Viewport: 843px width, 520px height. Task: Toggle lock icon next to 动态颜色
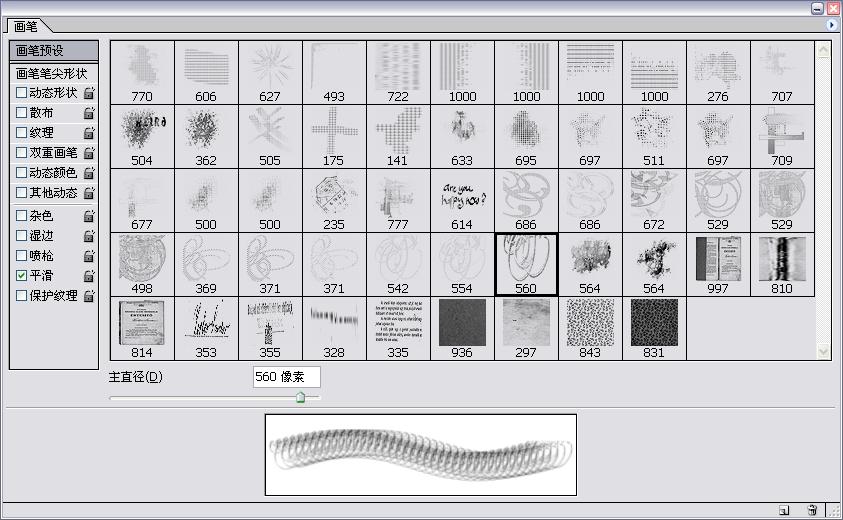pyautogui.click(x=89, y=173)
